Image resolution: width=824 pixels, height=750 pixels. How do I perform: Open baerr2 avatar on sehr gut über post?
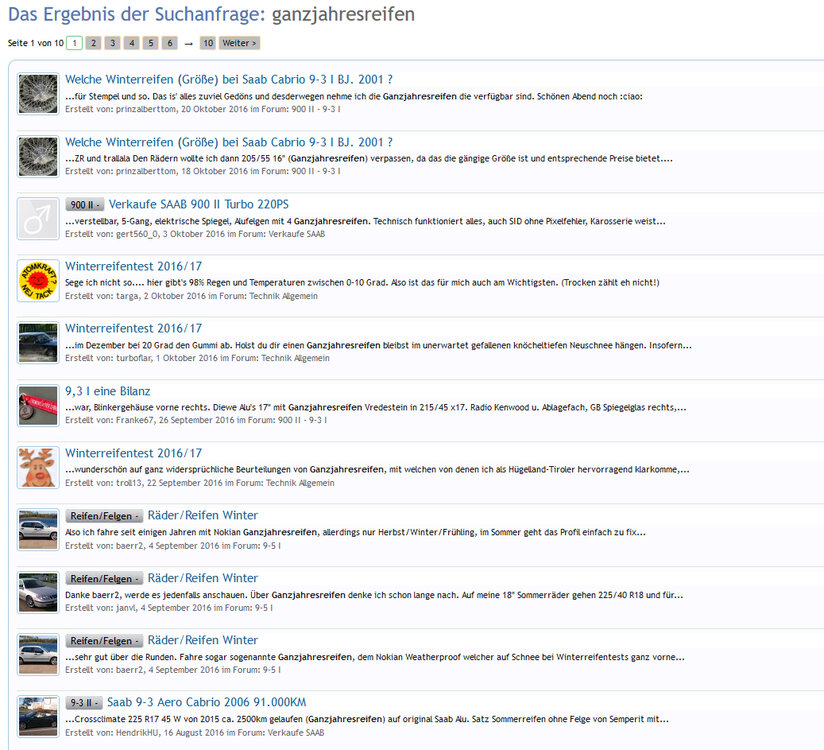(38, 654)
